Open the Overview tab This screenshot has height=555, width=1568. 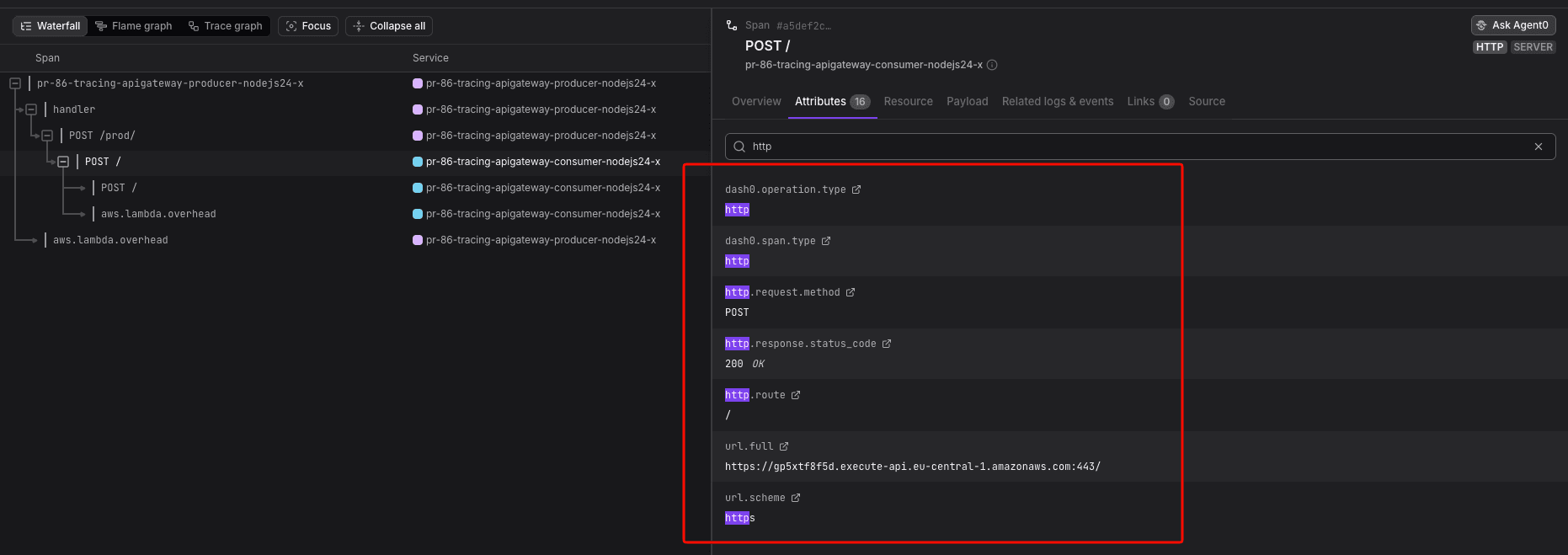pos(756,101)
